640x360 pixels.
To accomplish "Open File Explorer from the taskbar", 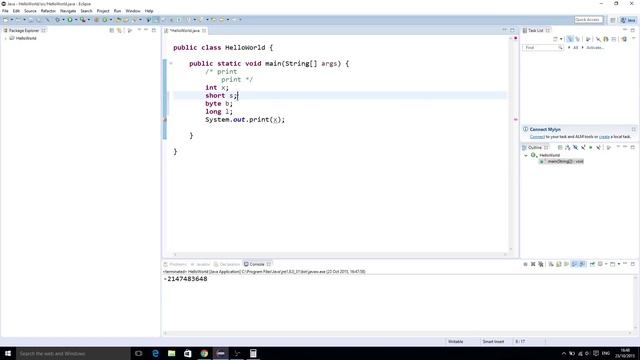I will [x=171, y=353].
